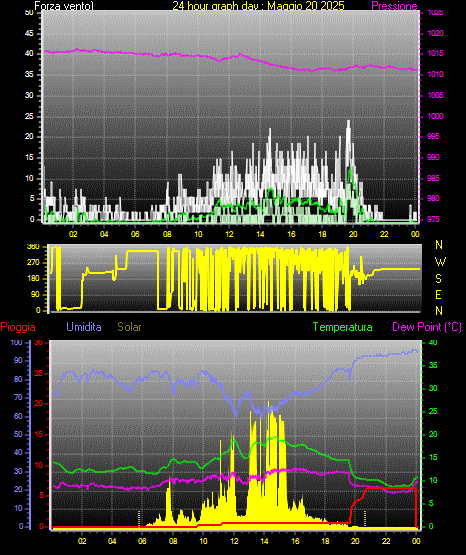Click the humidity axis value "80"
Image resolution: width=466 pixels, height=555 pixels.
pyautogui.click(x=18, y=379)
